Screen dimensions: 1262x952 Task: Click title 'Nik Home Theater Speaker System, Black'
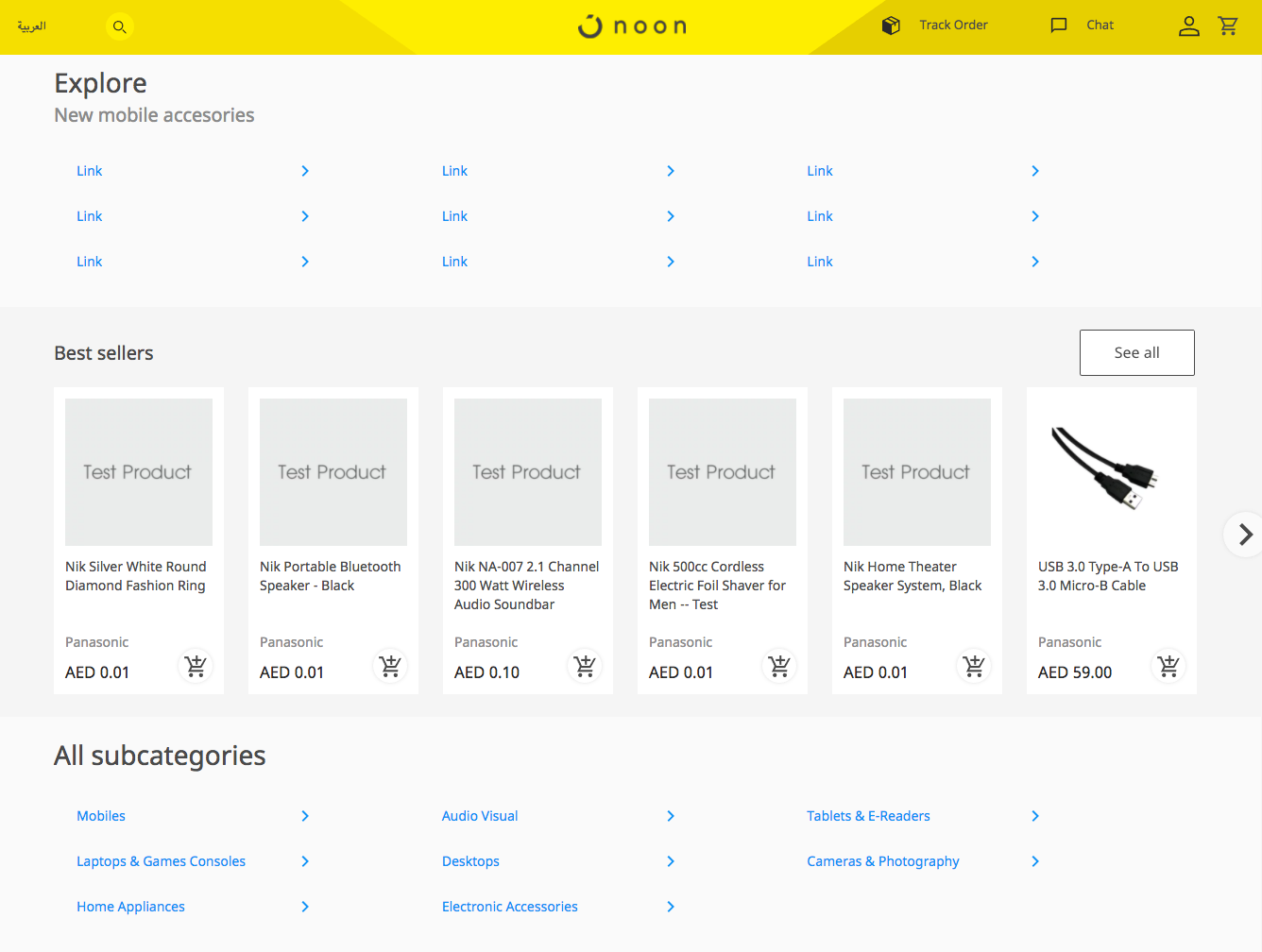coord(912,576)
